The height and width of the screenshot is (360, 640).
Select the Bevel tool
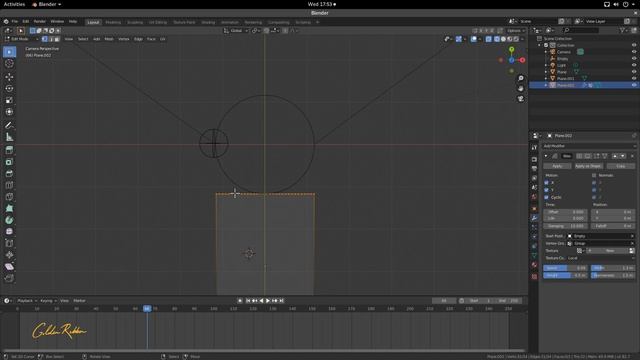(x=9, y=173)
